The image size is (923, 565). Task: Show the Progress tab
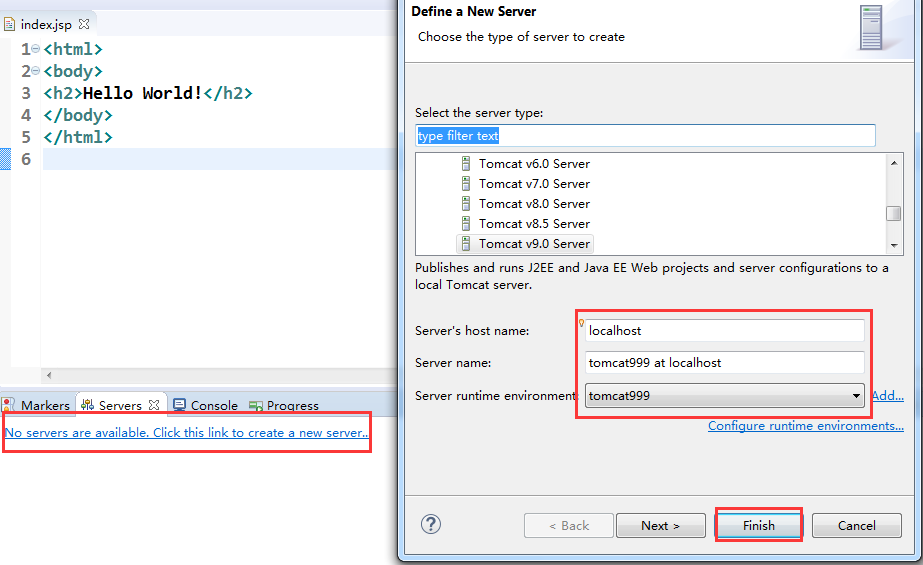point(284,405)
